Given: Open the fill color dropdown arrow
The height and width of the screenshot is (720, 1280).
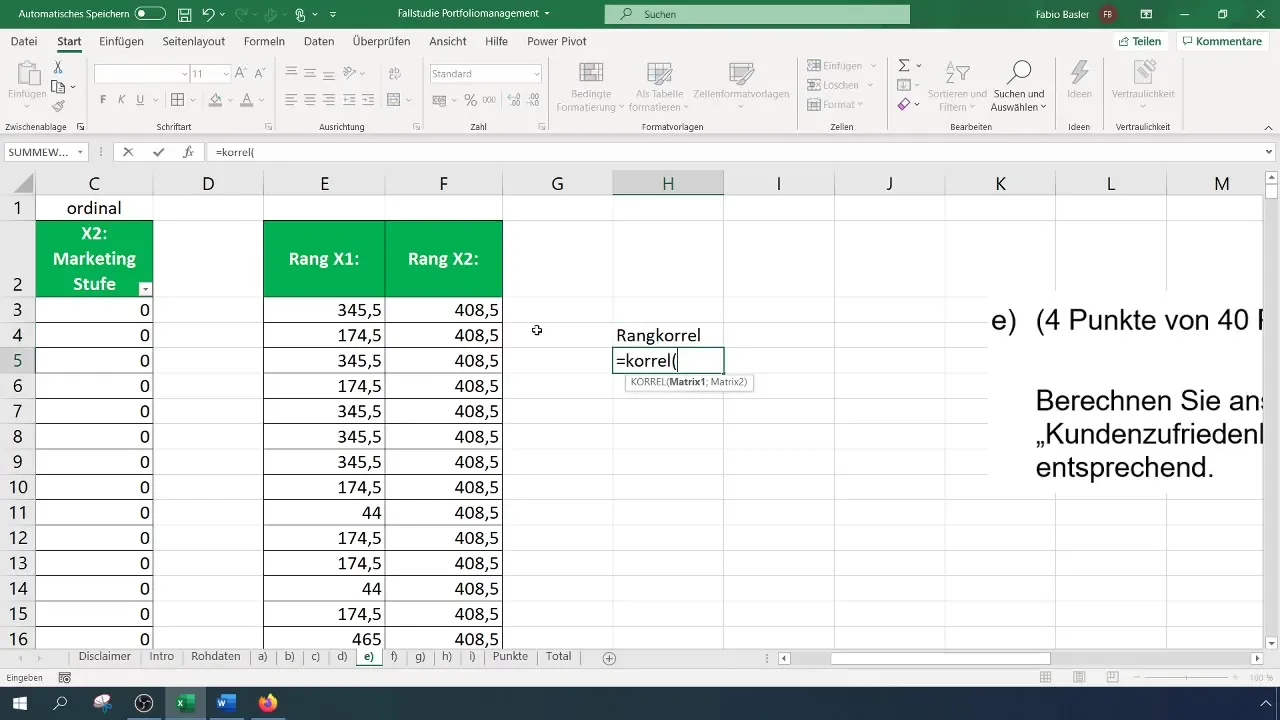Looking at the screenshot, I should 229,100.
